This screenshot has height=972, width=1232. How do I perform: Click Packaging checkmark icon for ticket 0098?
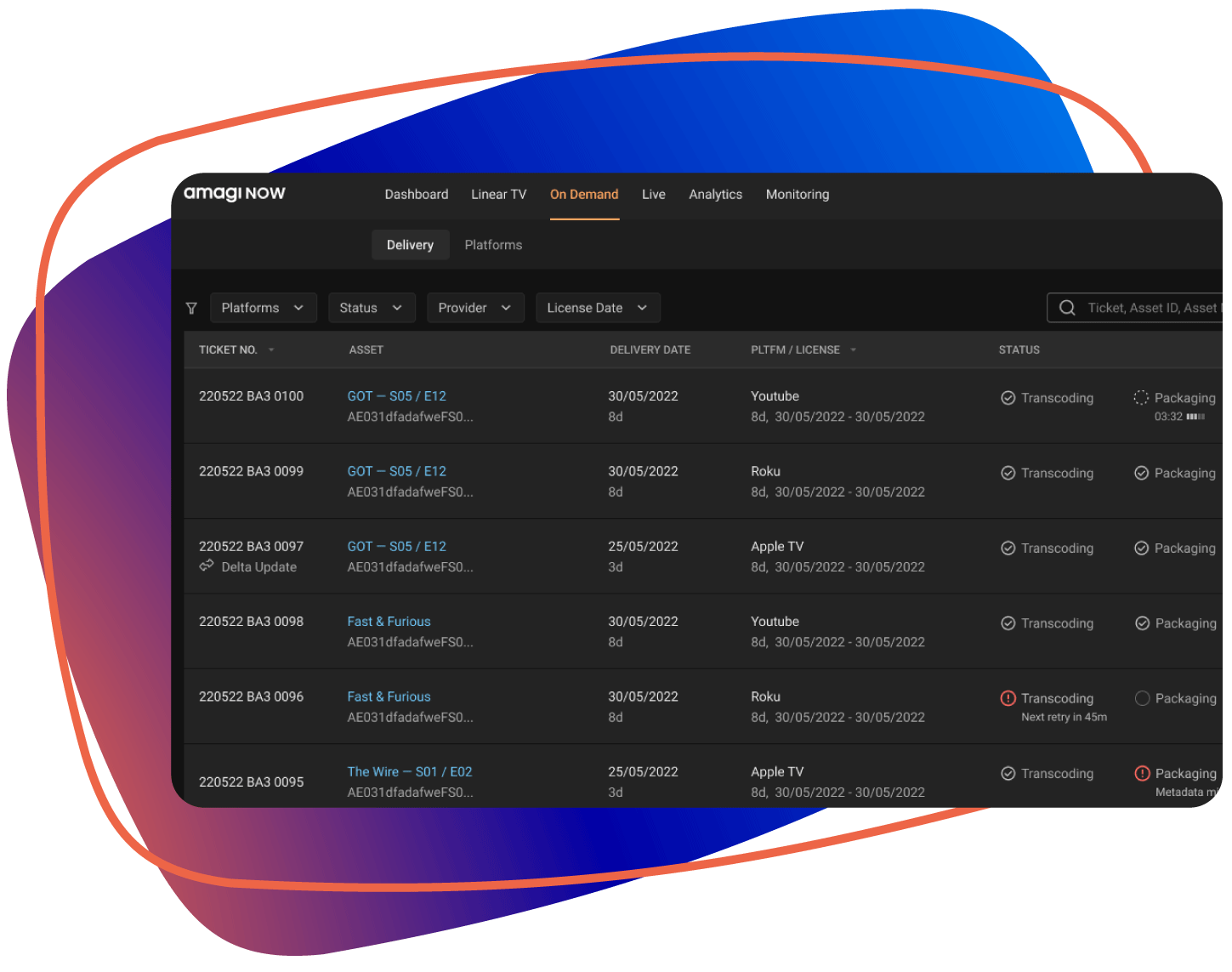pos(1143,623)
